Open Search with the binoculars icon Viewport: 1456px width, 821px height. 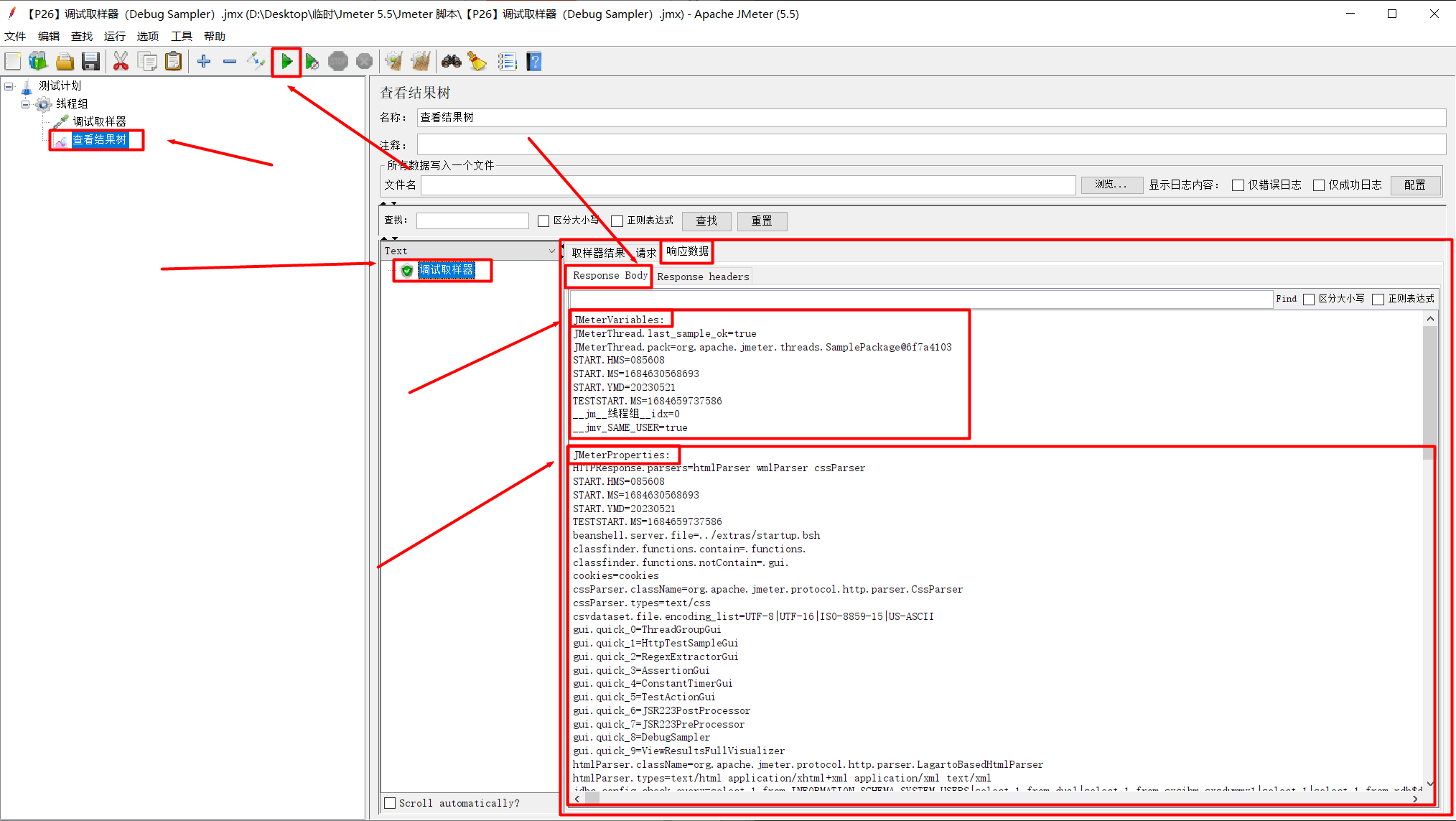tap(451, 62)
